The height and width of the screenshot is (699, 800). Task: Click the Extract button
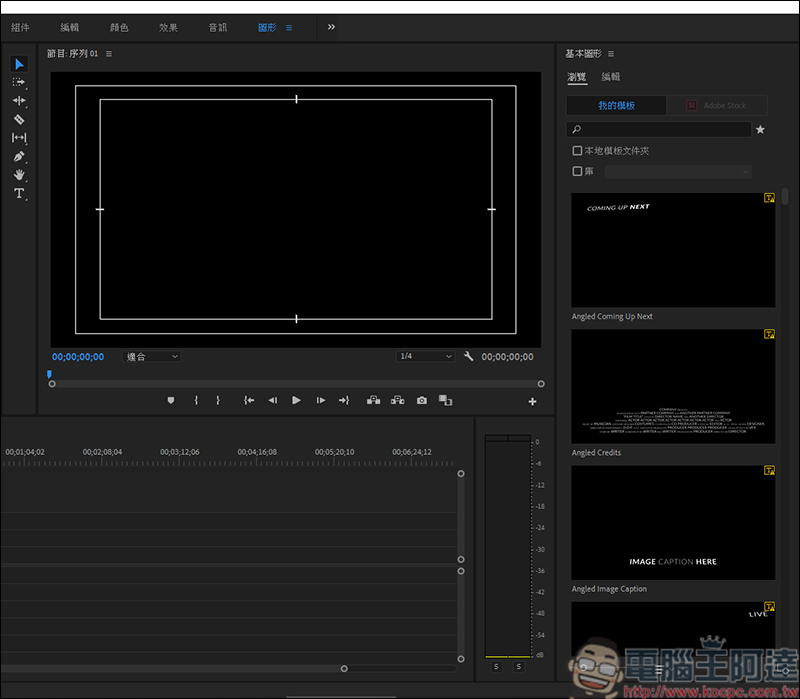click(397, 401)
